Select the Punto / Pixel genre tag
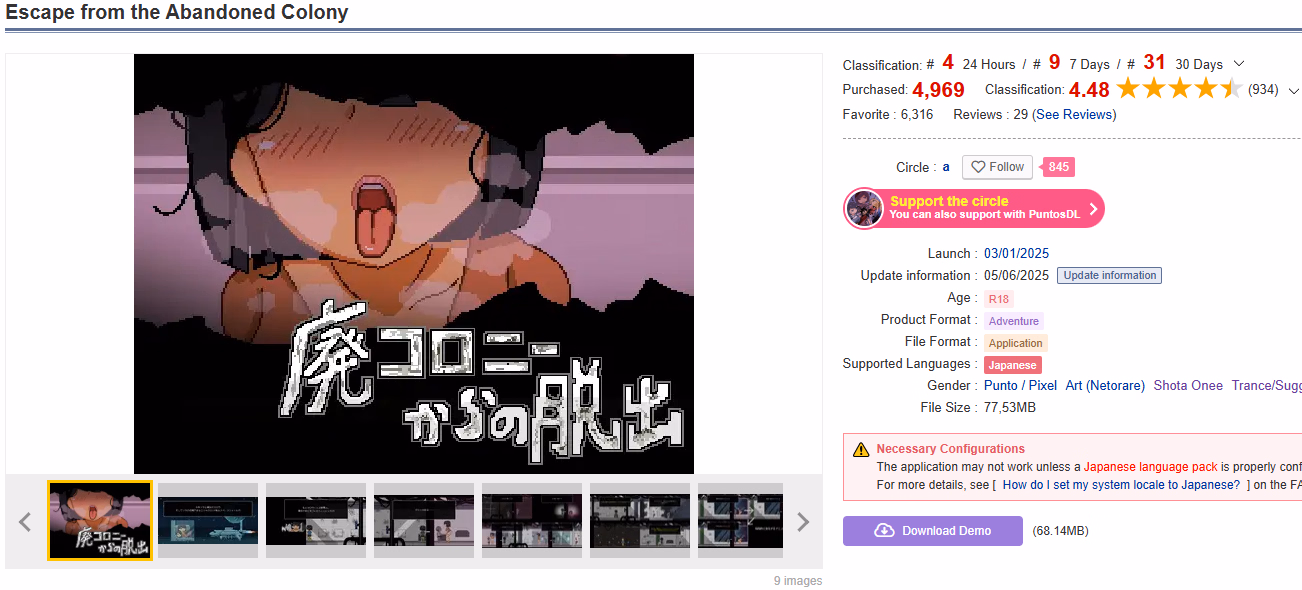This screenshot has height=590, width=1302. (x=1020, y=385)
